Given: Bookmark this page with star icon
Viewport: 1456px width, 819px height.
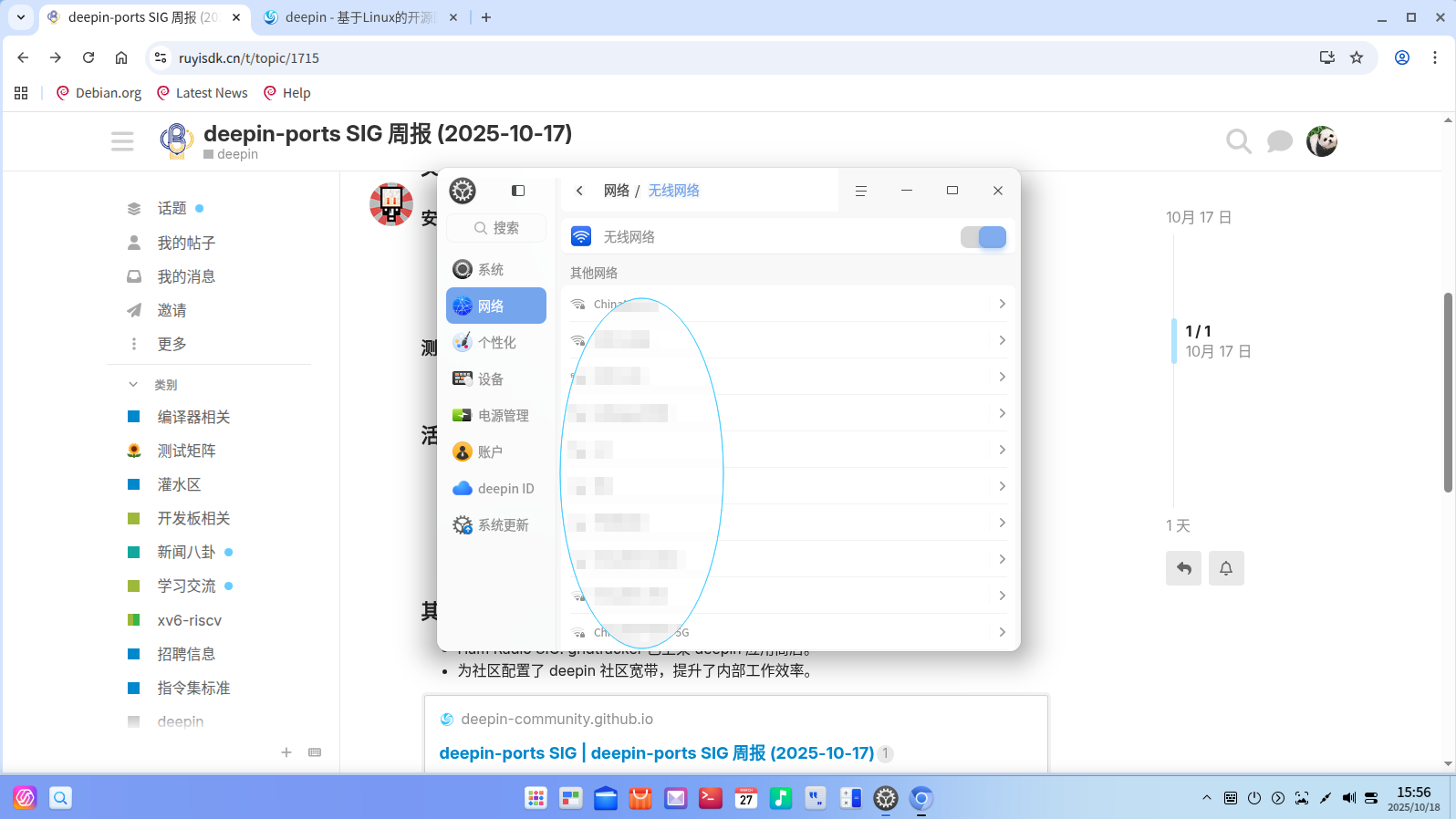Looking at the screenshot, I should (1357, 57).
